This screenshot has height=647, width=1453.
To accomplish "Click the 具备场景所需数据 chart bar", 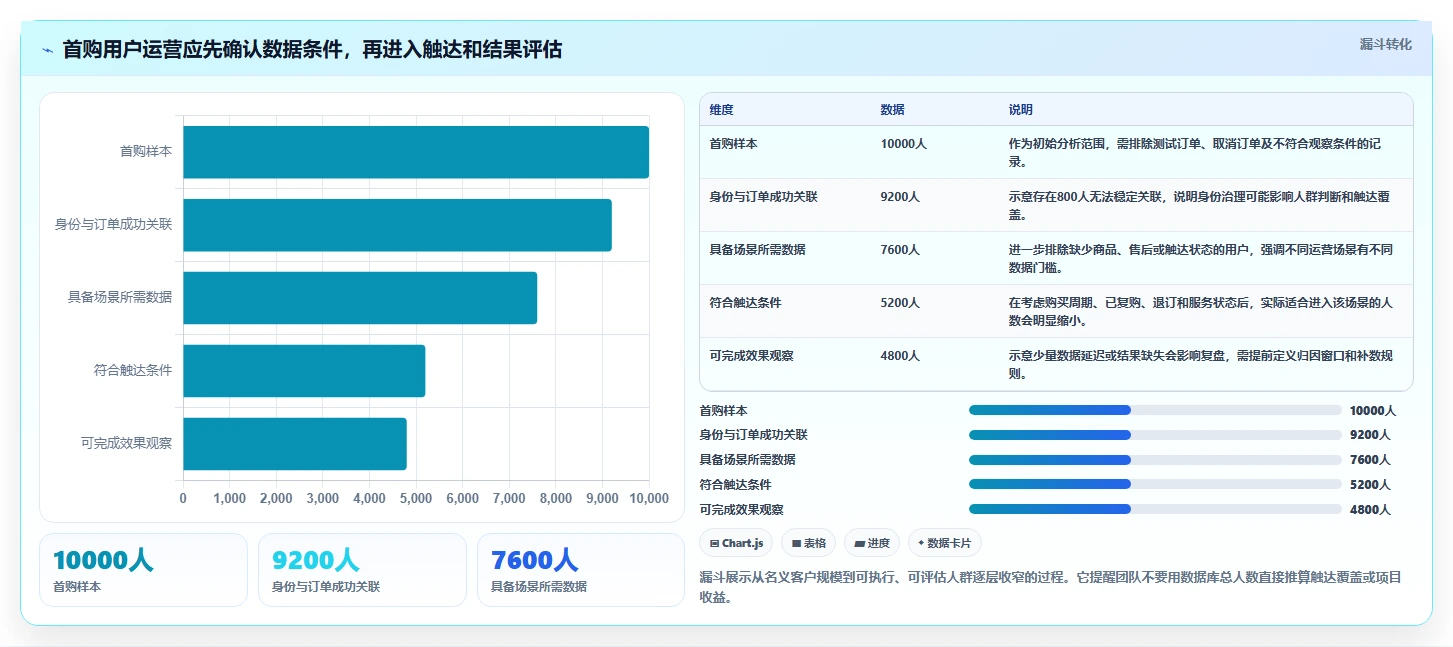I will tap(360, 298).
